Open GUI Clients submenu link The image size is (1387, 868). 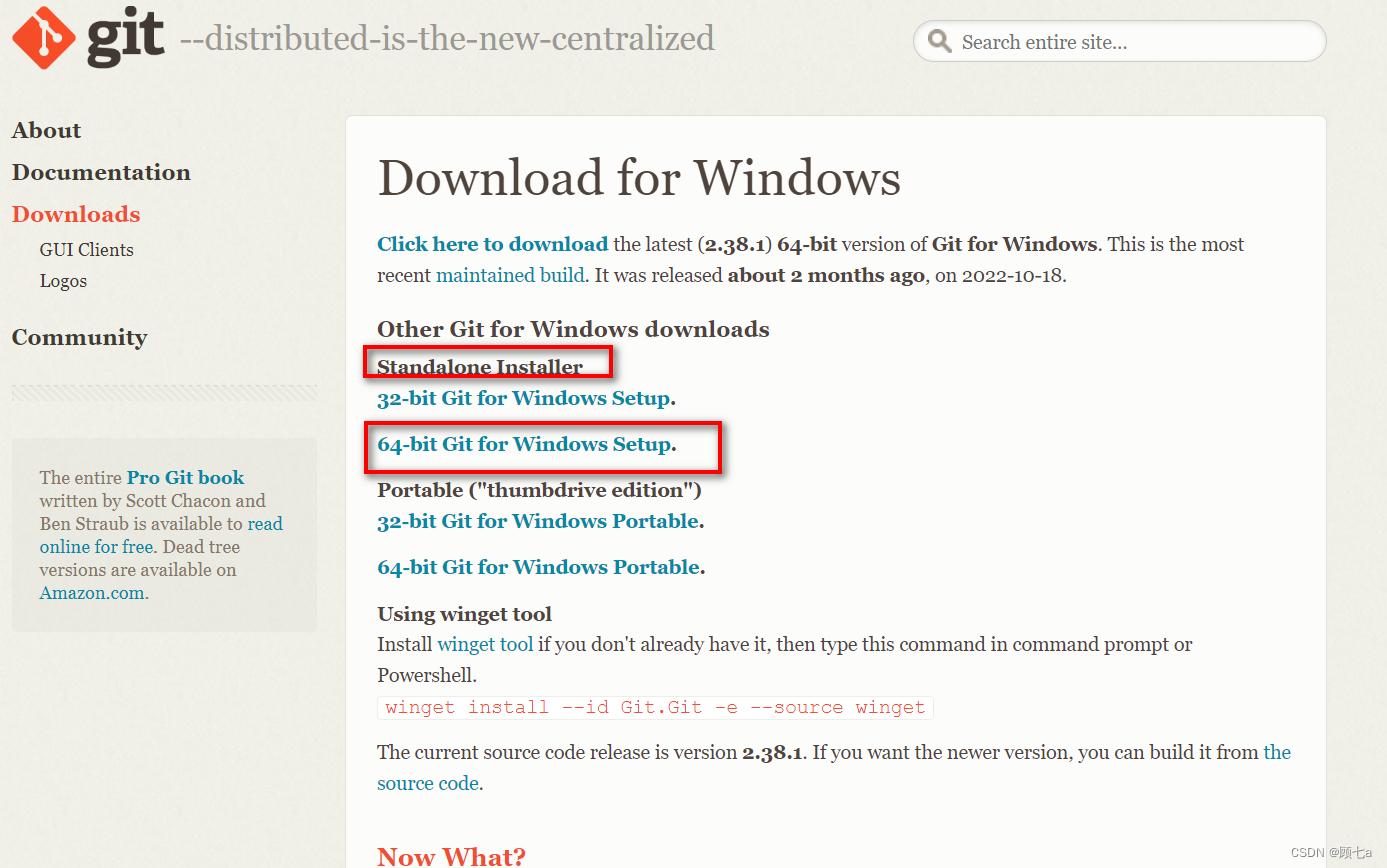pos(87,250)
